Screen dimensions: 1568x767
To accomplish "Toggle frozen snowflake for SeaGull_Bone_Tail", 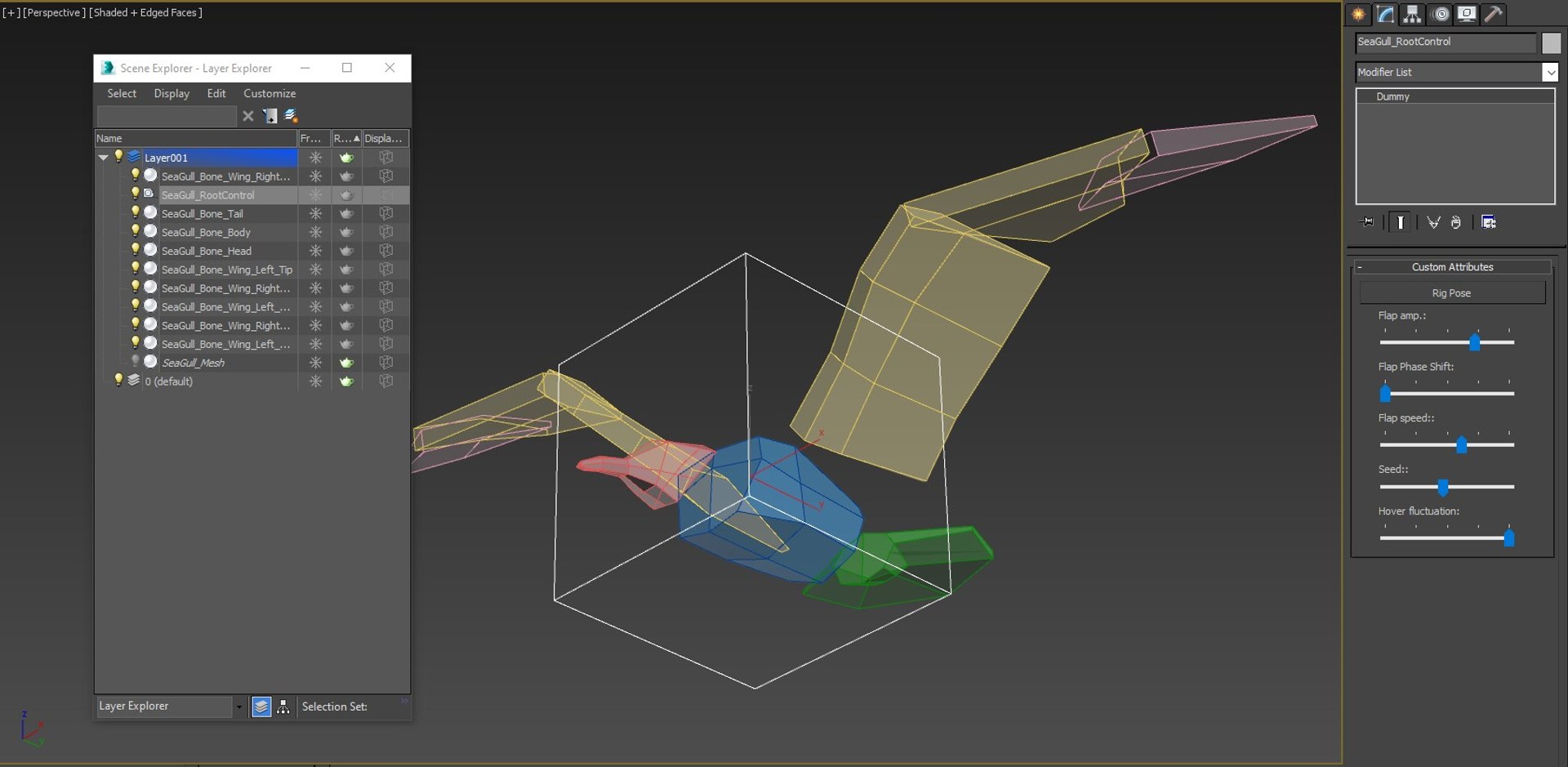I will point(315,213).
